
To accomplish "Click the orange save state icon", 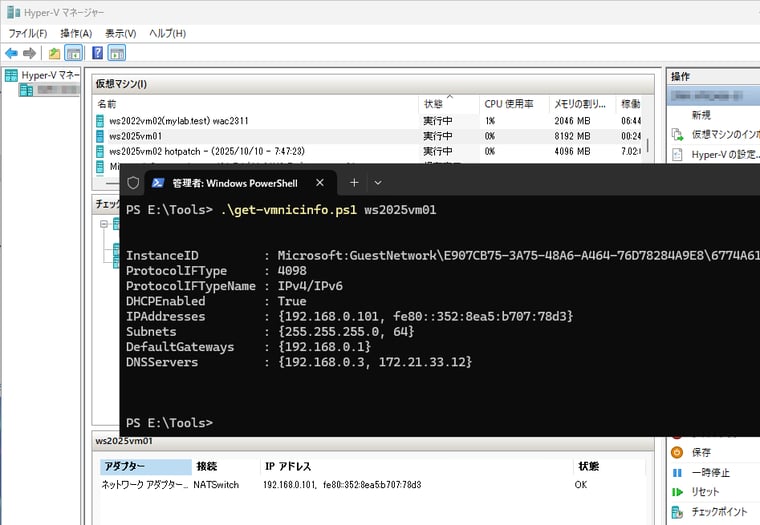I will (x=677, y=452).
